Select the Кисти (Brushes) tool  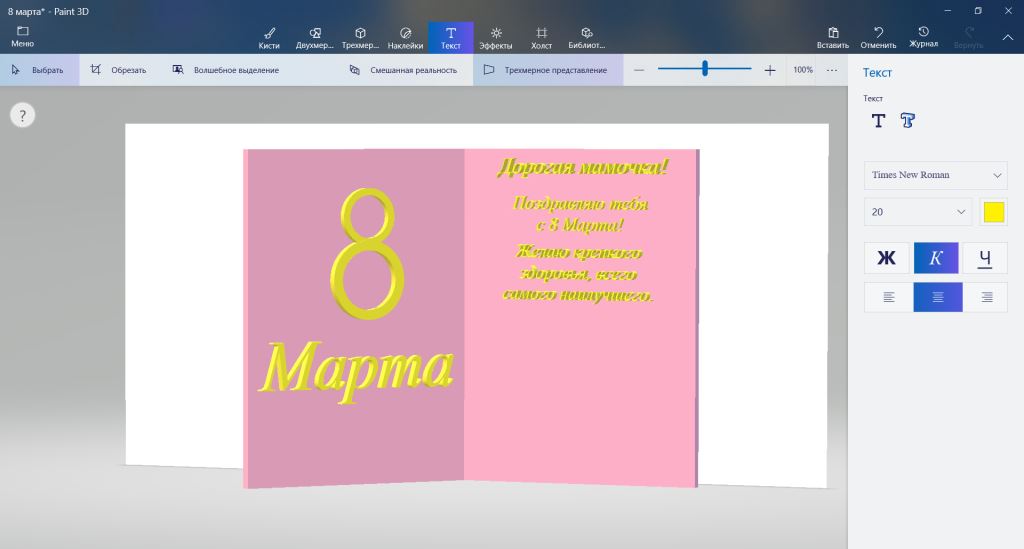[x=268, y=37]
